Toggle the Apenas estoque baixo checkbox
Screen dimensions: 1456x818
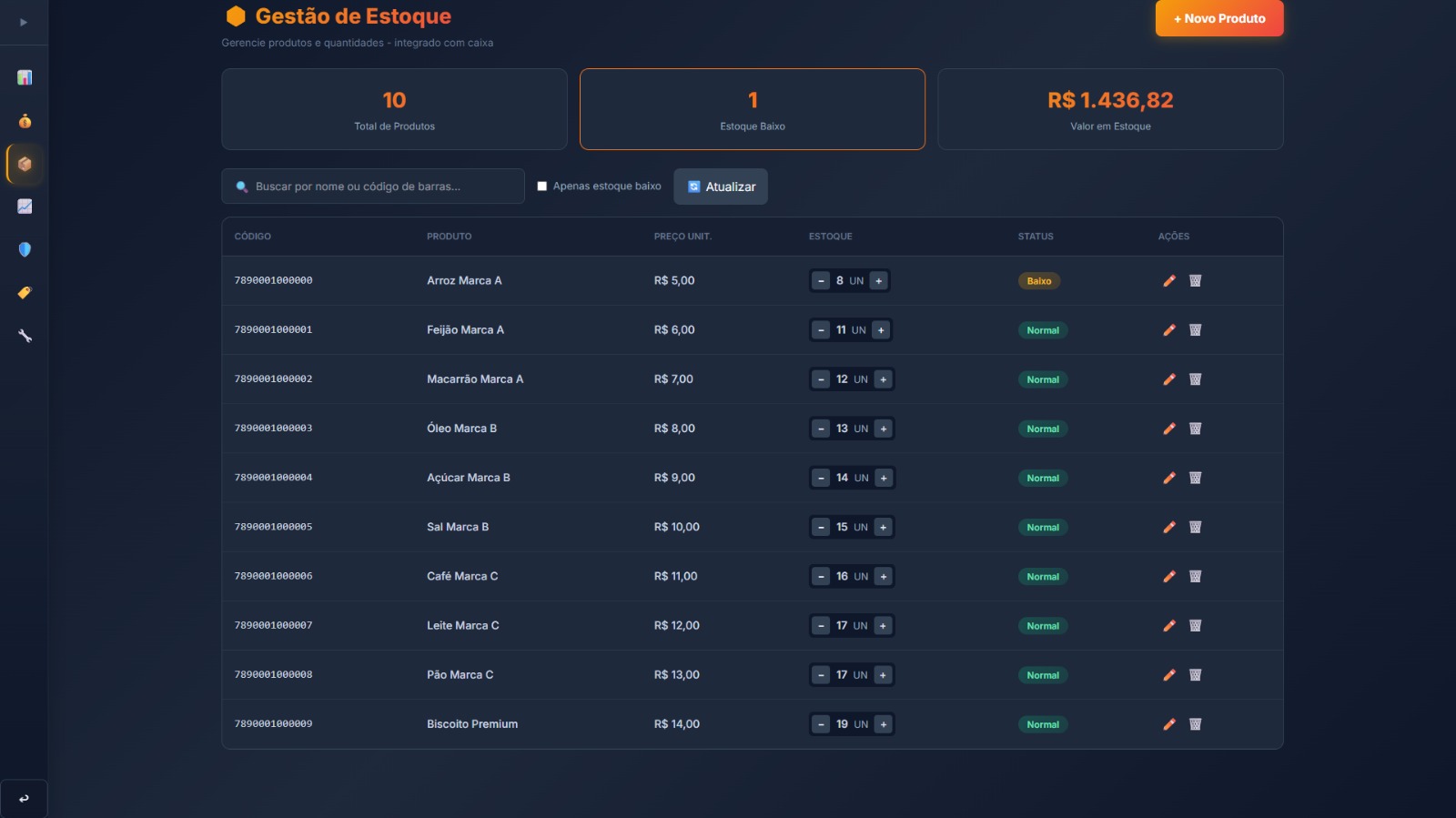click(x=542, y=187)
